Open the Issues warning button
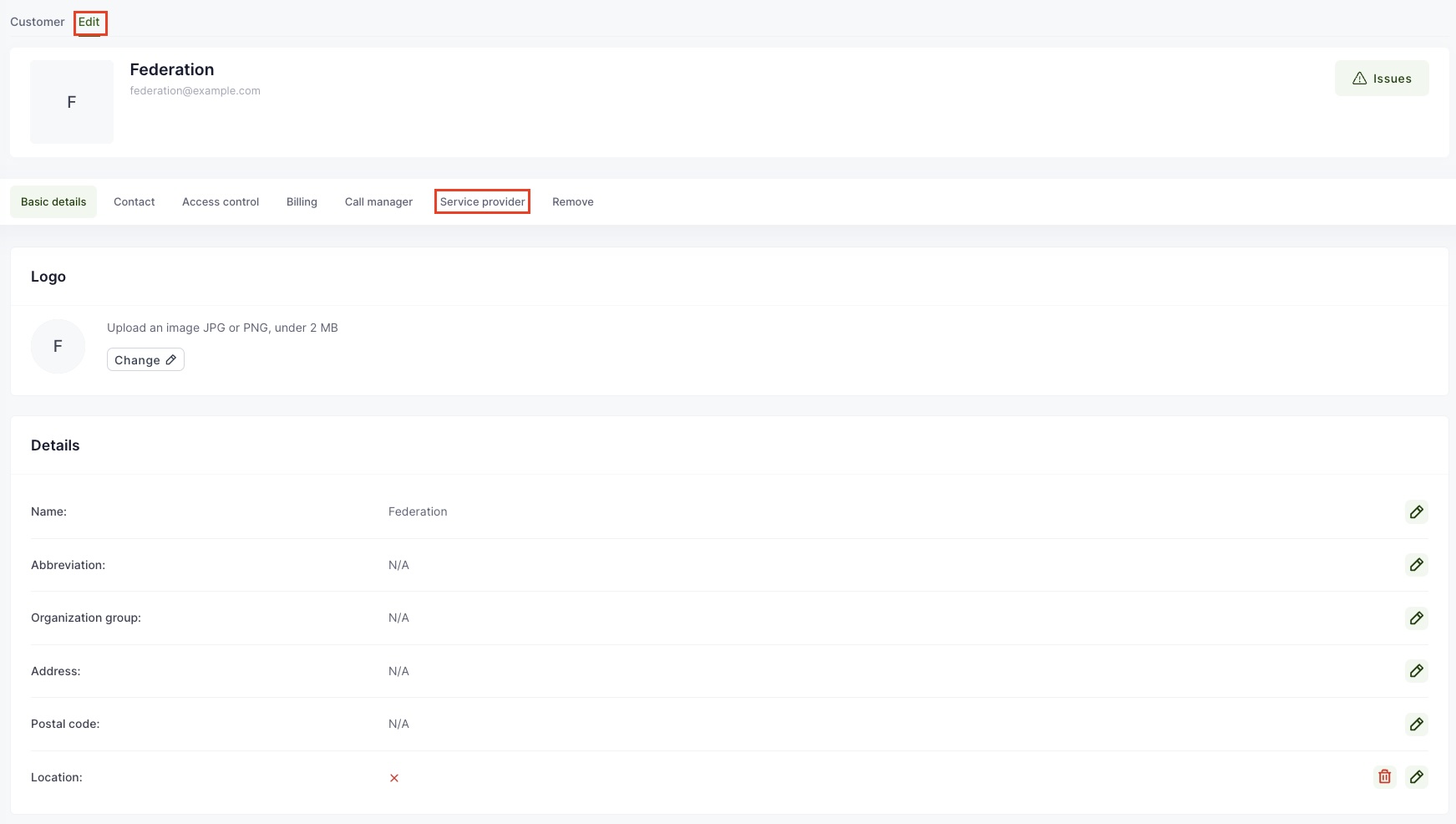 pos(1381,79)
